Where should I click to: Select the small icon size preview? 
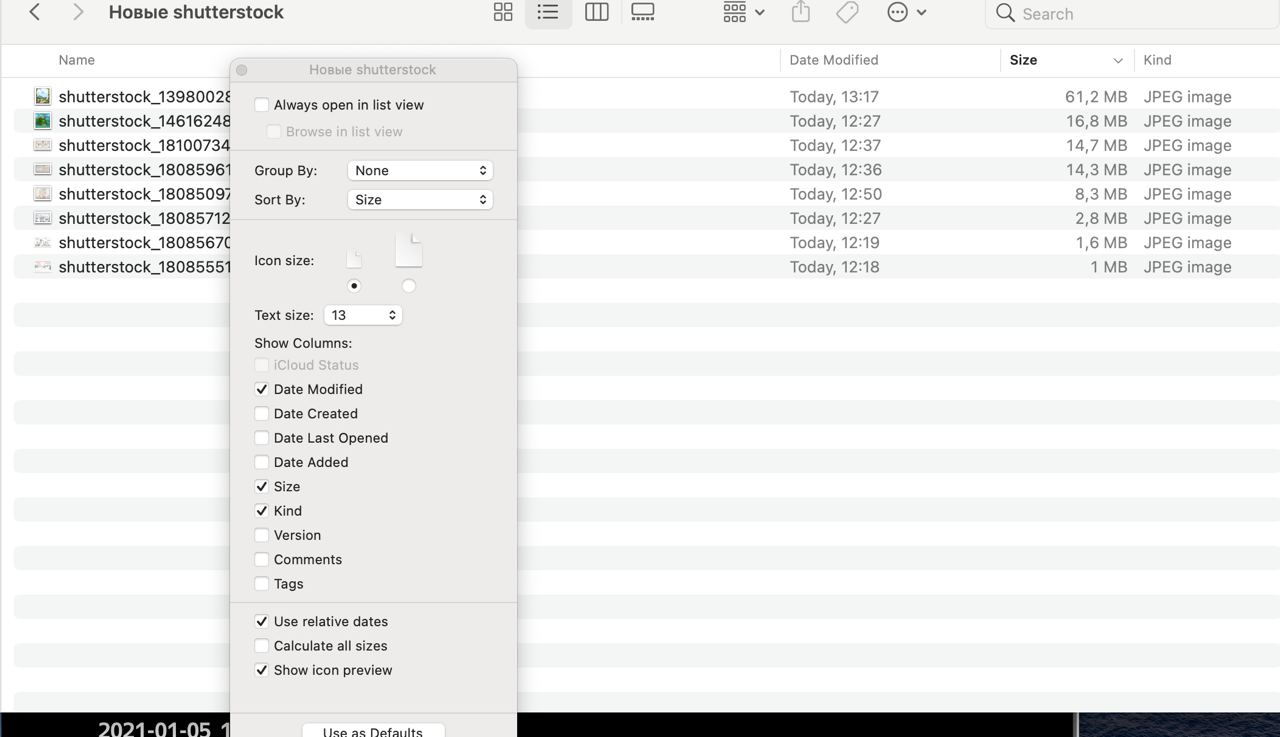click(x=354, y=259)
